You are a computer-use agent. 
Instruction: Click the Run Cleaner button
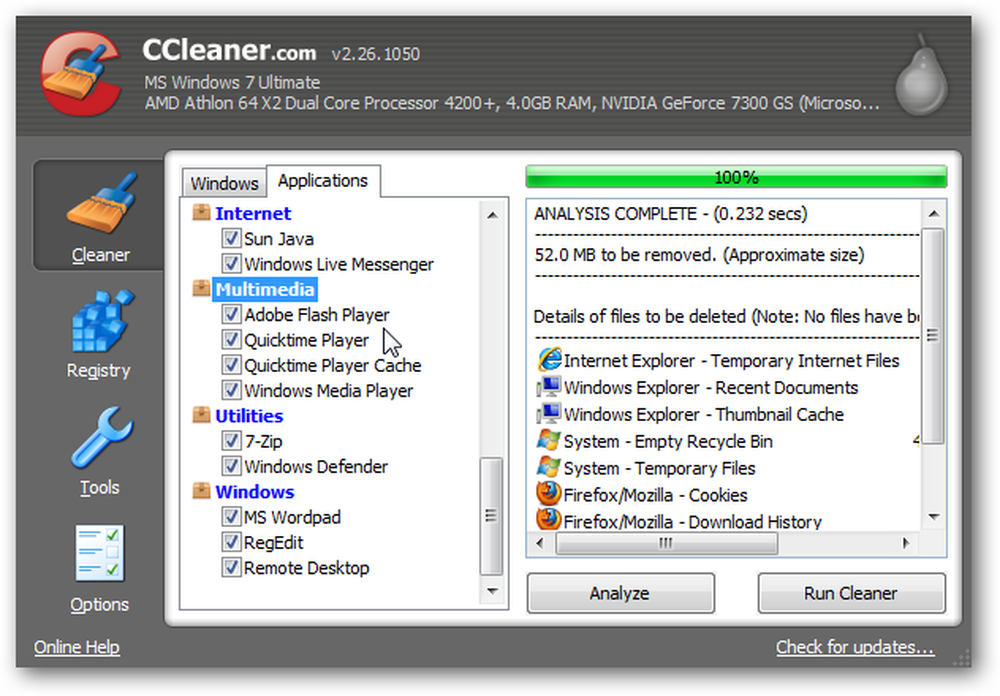point(851,593)
